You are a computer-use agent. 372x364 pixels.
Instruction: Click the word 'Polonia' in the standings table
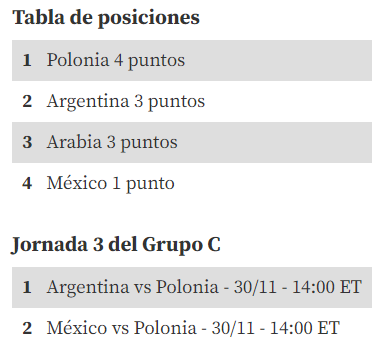click(78, 60)
